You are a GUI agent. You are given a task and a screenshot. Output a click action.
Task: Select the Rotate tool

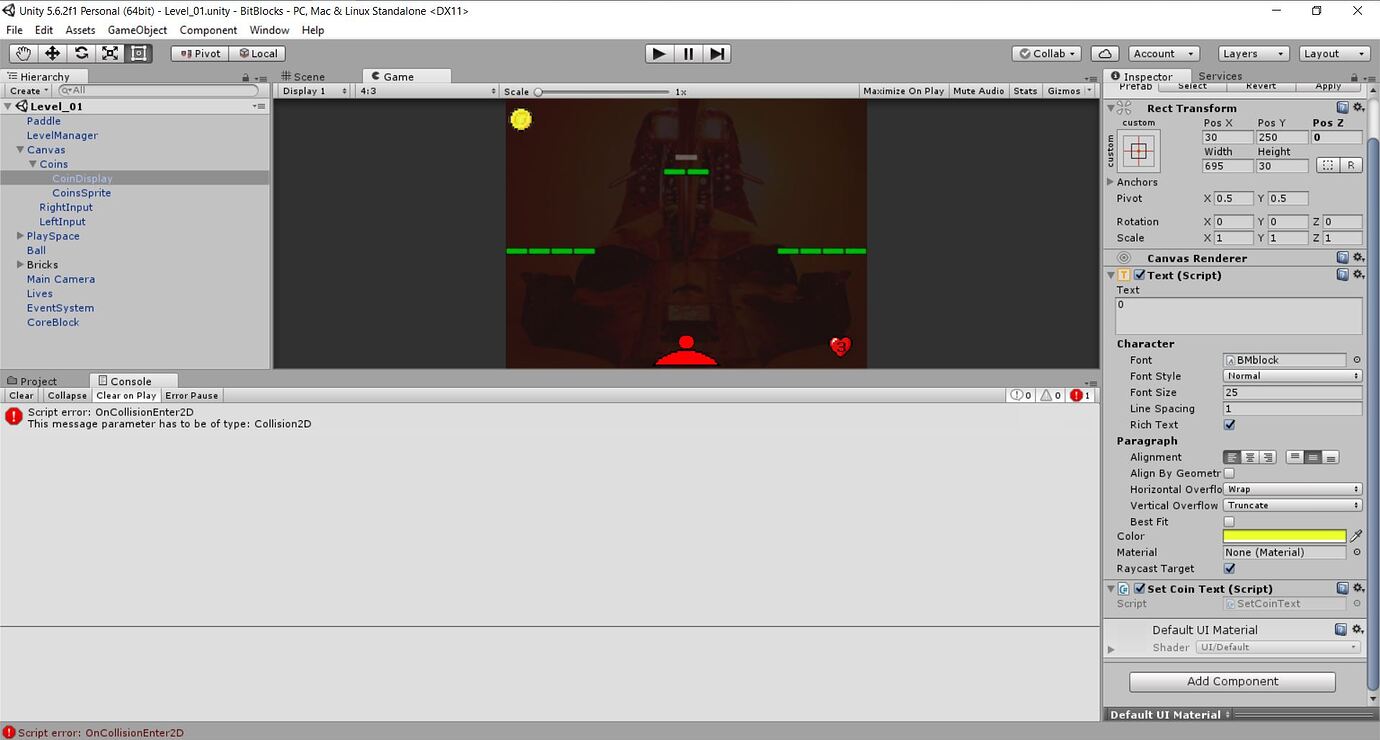click(81, 53)
